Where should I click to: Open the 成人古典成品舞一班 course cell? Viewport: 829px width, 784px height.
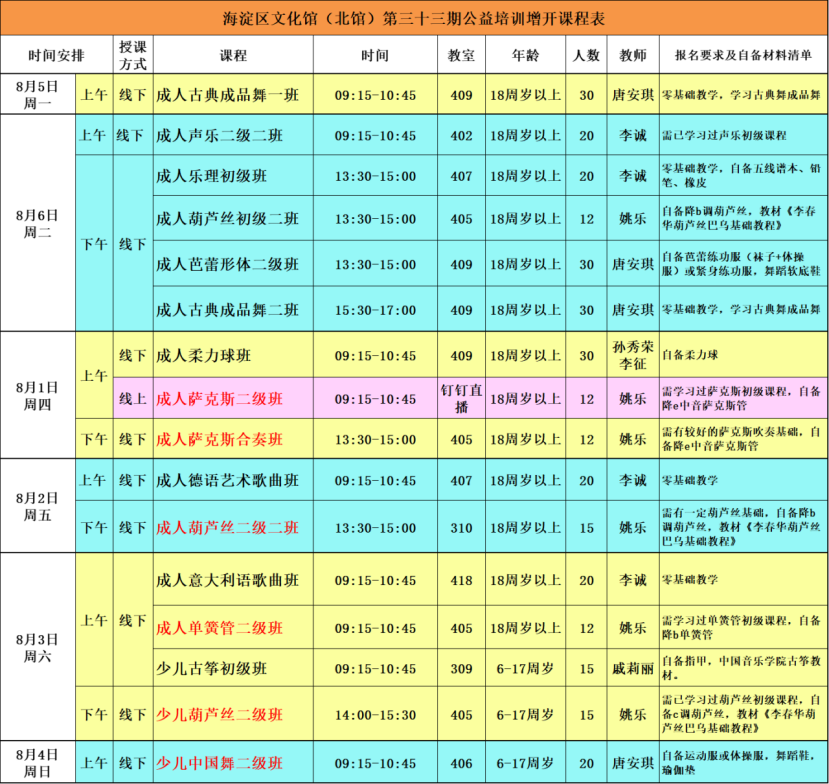(228, 95)
